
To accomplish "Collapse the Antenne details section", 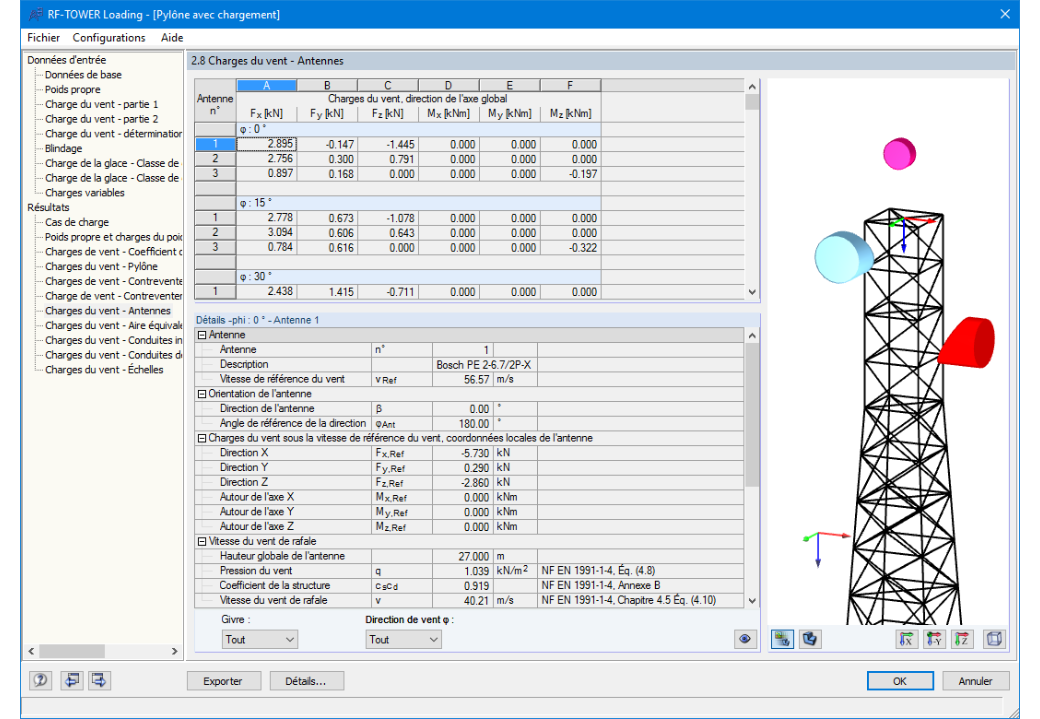I will coord(202,335).
